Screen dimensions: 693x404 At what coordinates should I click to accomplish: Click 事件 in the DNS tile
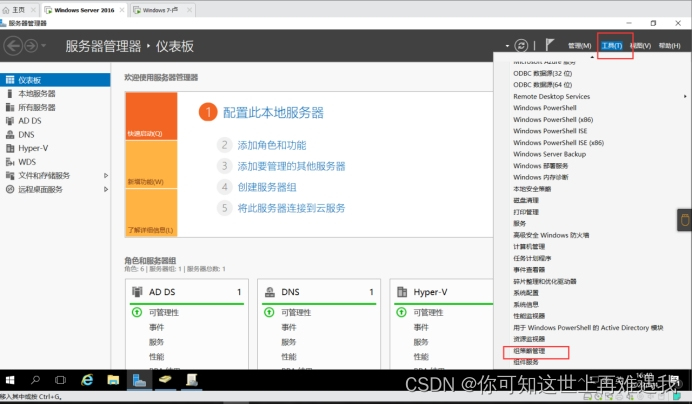click(289, 328)
